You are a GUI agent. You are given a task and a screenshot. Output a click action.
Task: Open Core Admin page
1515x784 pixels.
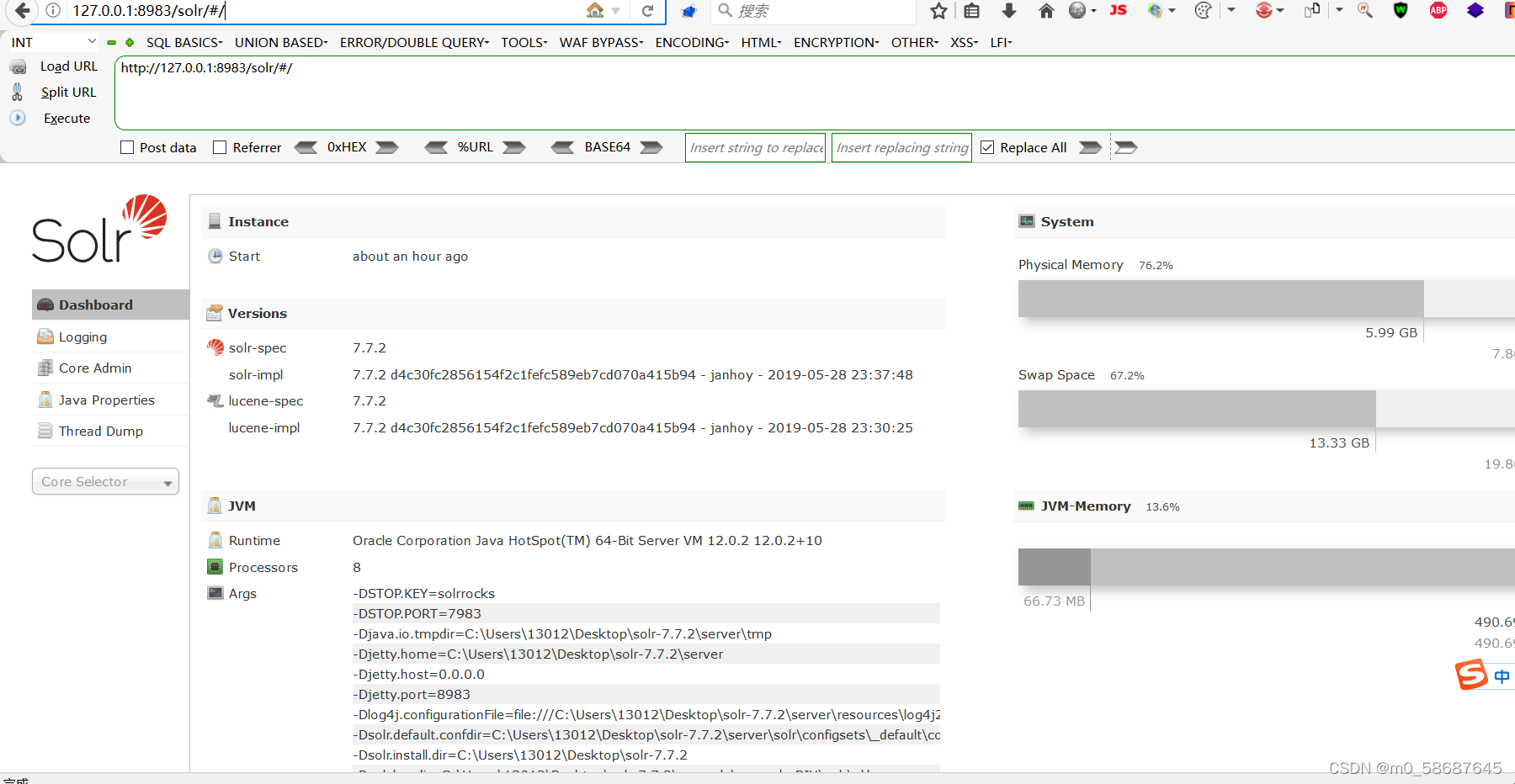(110, 368)
